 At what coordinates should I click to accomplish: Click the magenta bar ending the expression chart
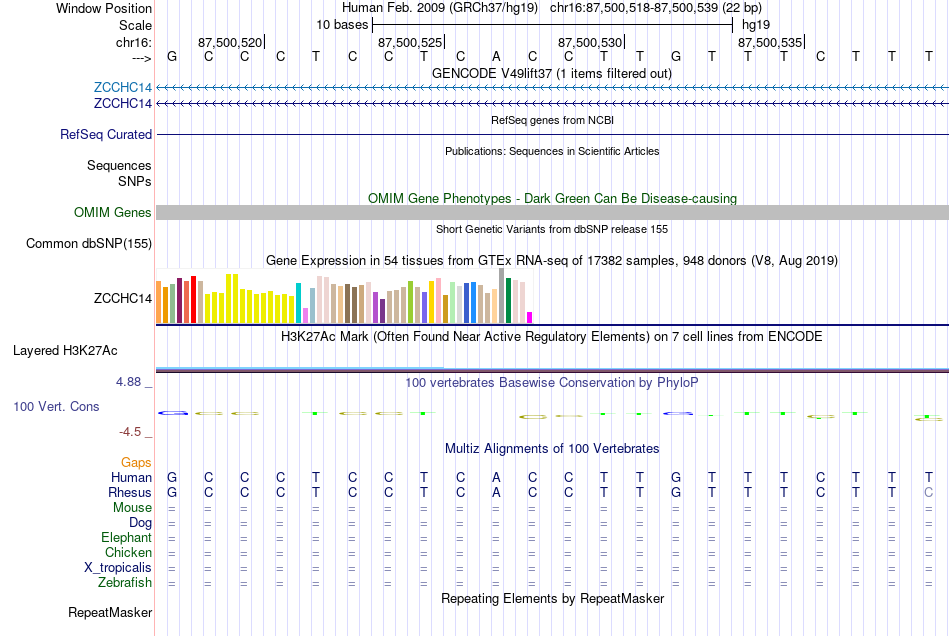pos(530,317)
